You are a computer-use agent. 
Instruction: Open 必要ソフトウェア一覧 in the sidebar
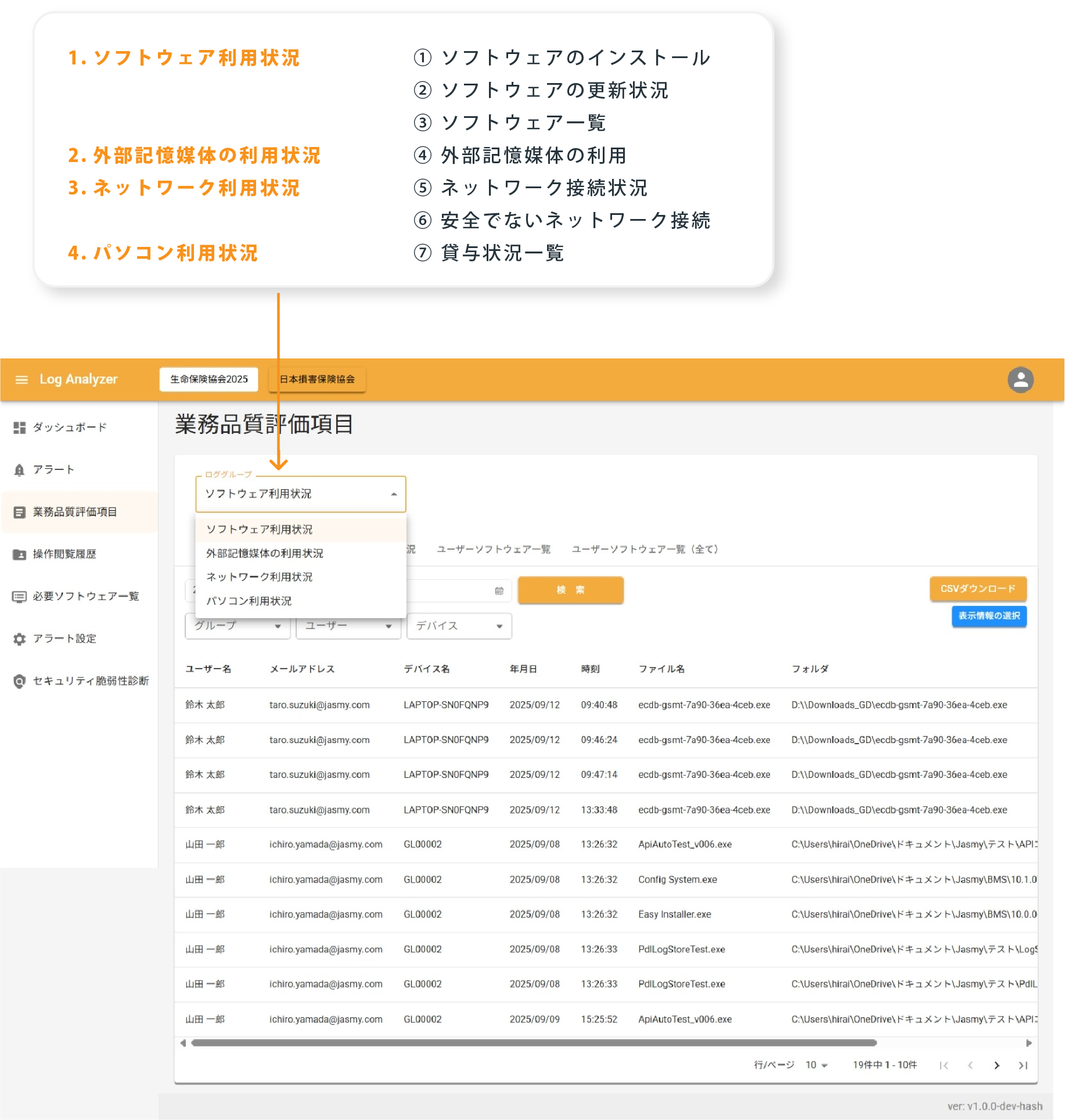(x=85, y=597)
